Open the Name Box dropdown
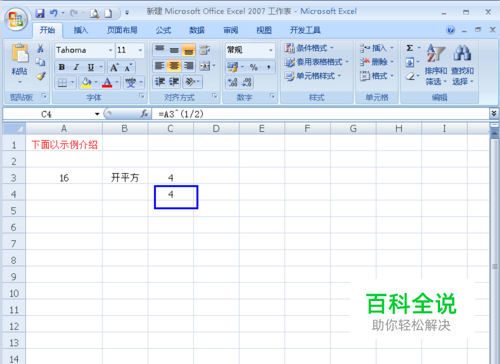 point(97,114)
